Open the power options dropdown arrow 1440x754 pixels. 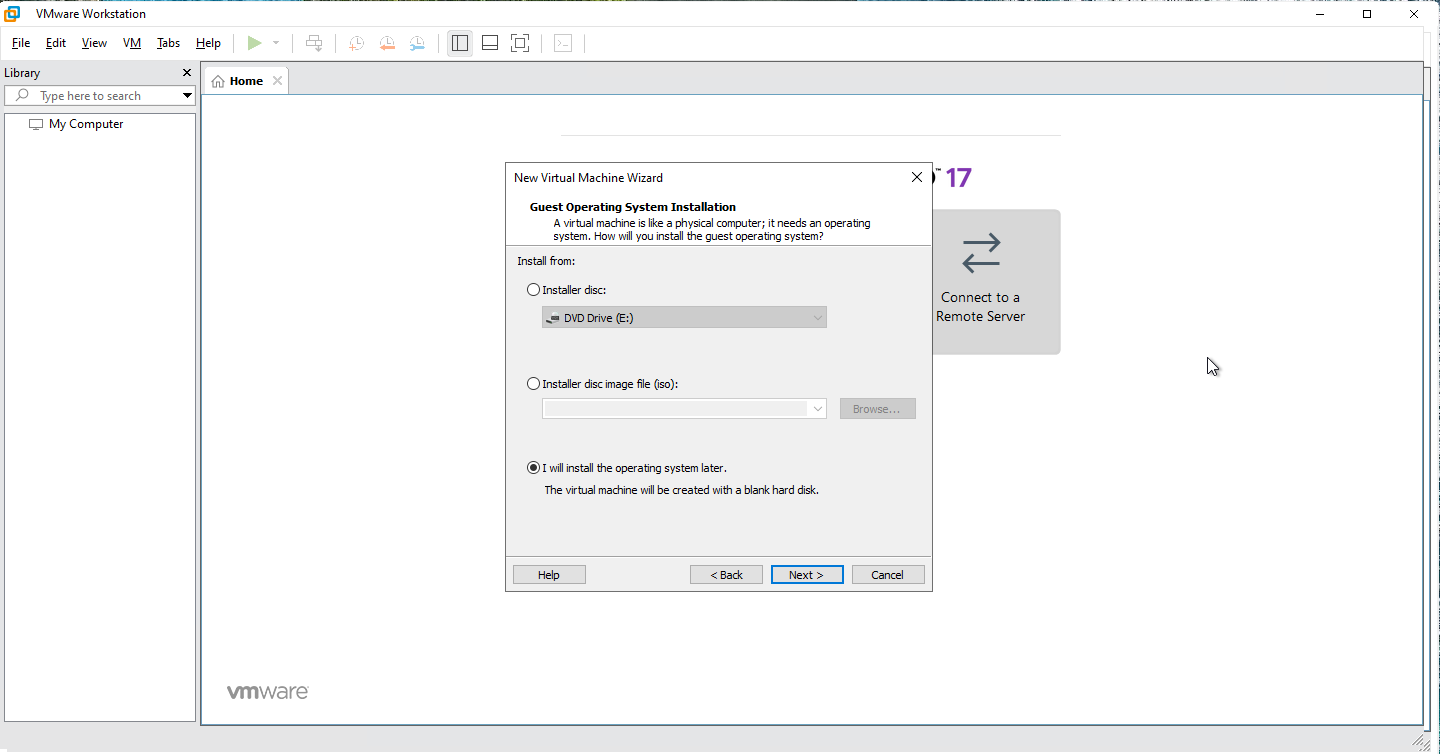click(x=276, y=43)
